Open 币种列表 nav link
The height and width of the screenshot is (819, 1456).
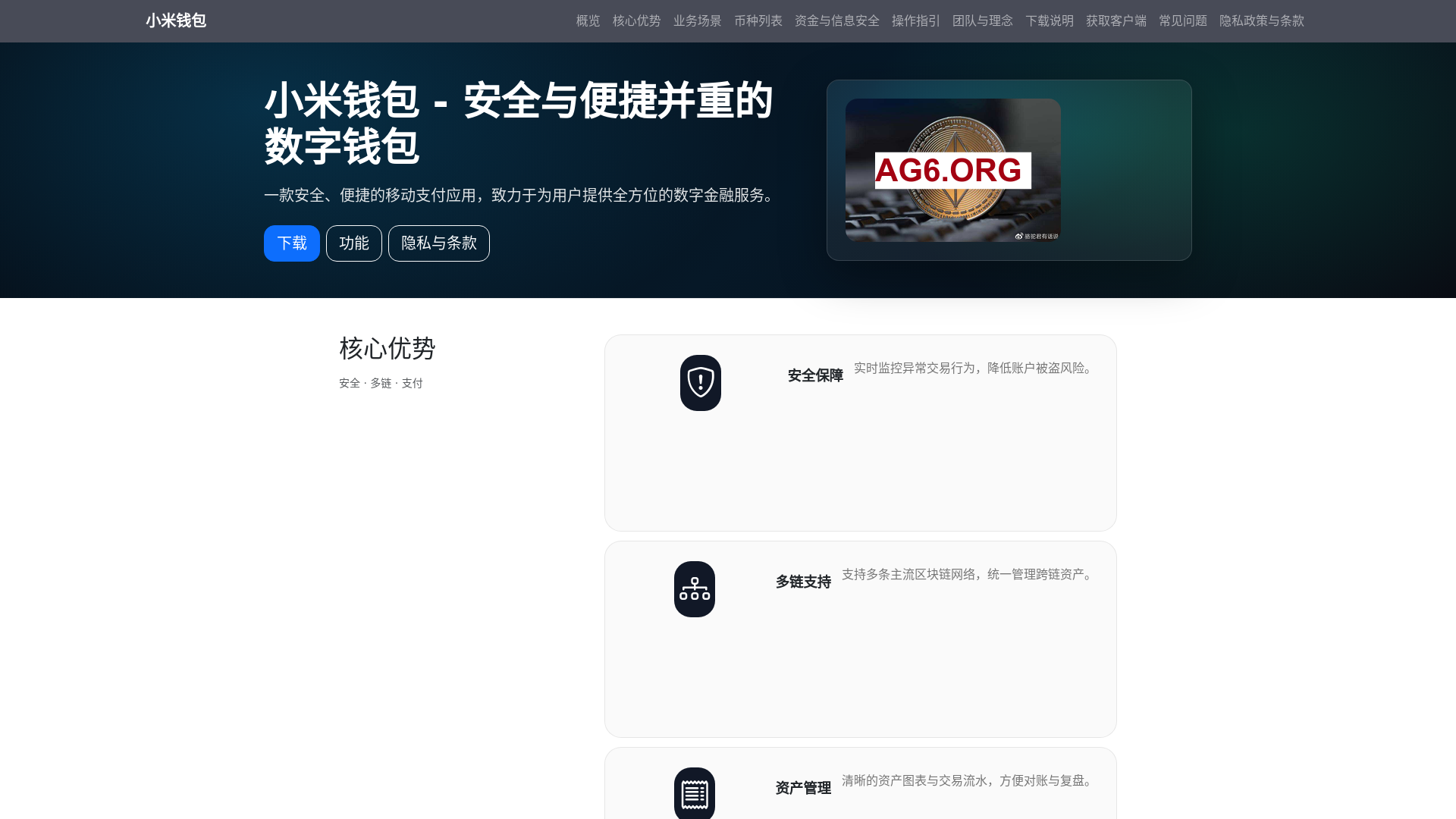coord(758,20)
